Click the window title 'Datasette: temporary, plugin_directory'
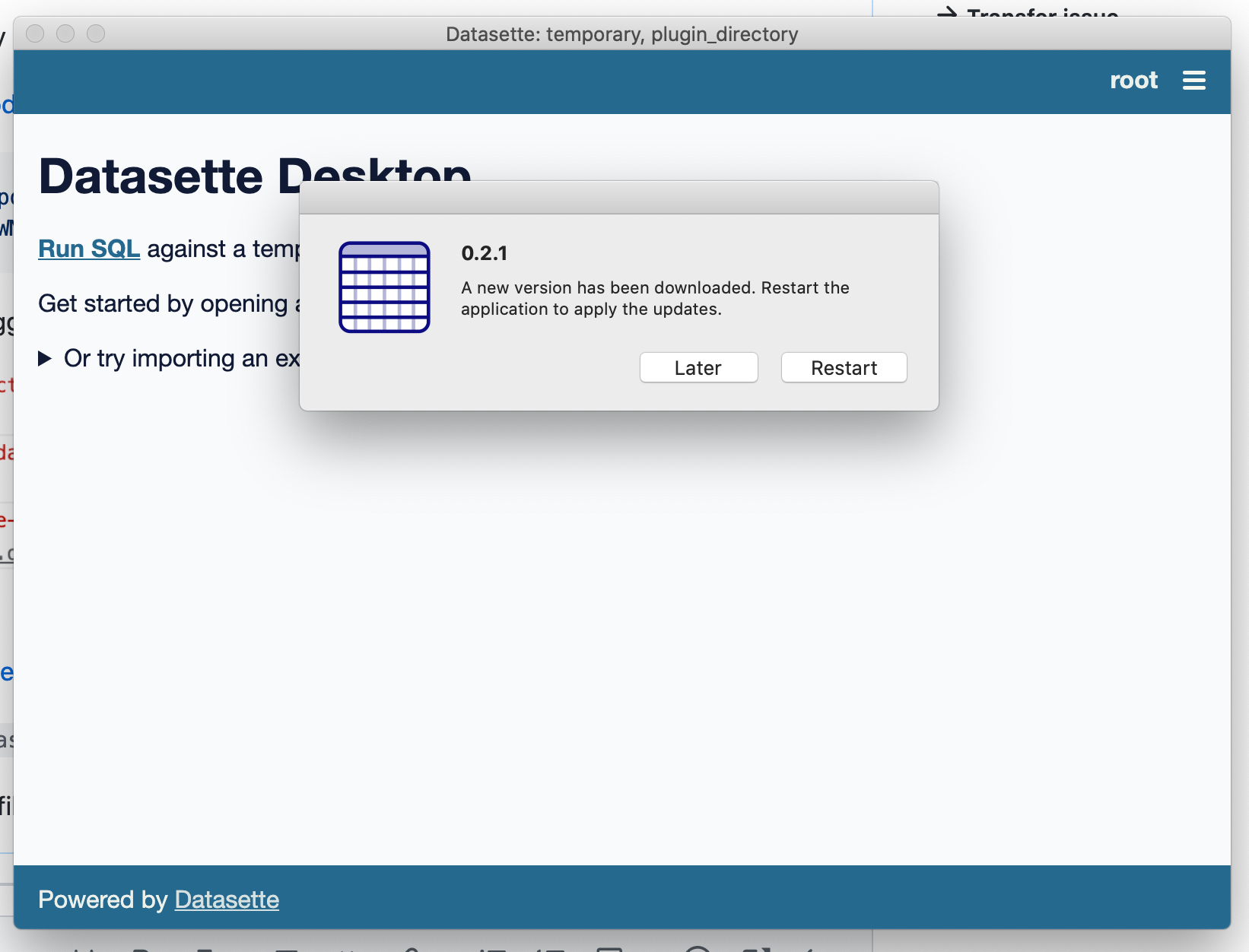1249x952 pixels. coord(621,34)
